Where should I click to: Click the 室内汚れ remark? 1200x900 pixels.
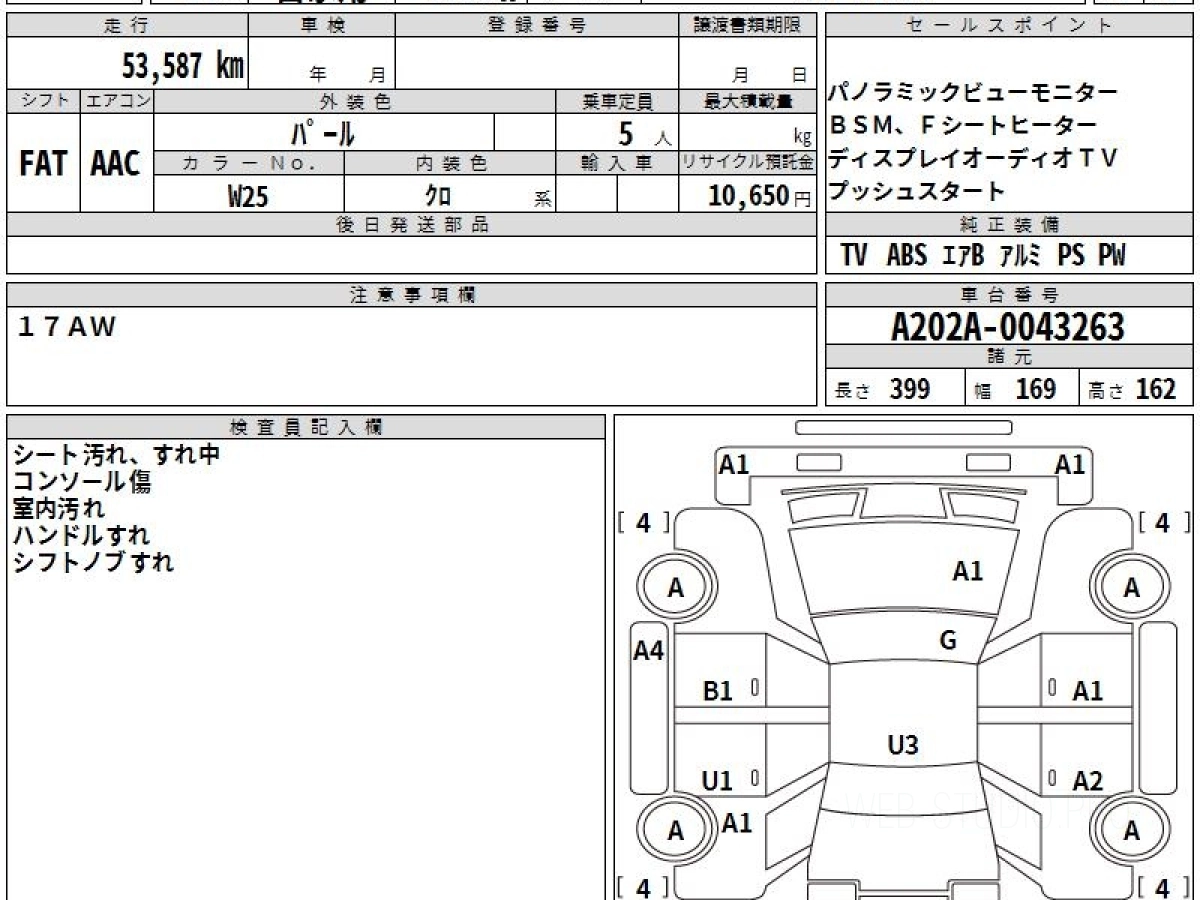[58, 509]
